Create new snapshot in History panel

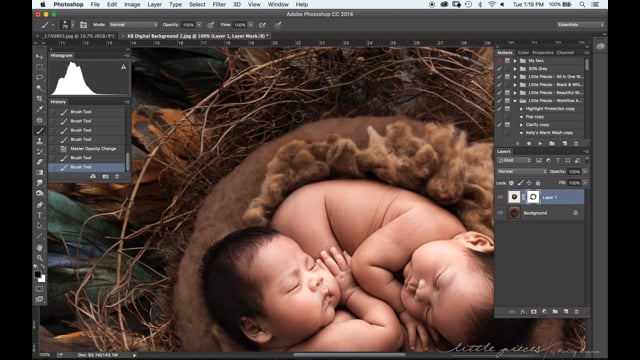(105, 177)
